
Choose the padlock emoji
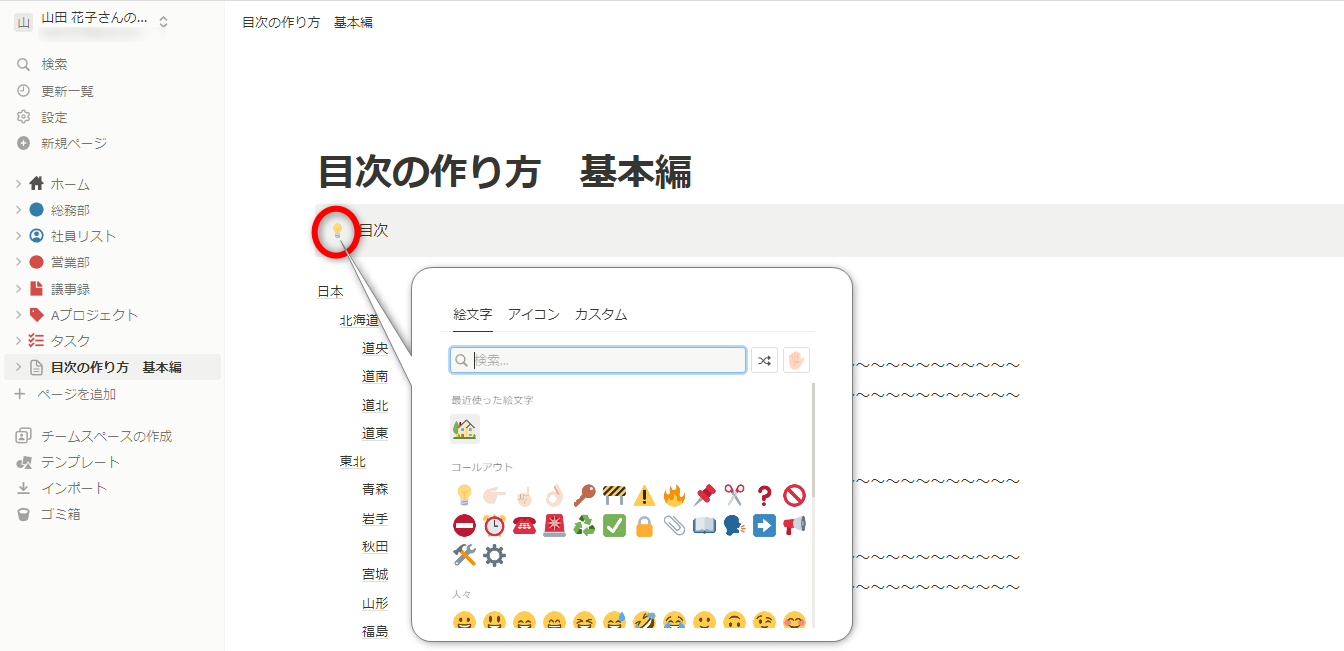click(x=644, y=525)
